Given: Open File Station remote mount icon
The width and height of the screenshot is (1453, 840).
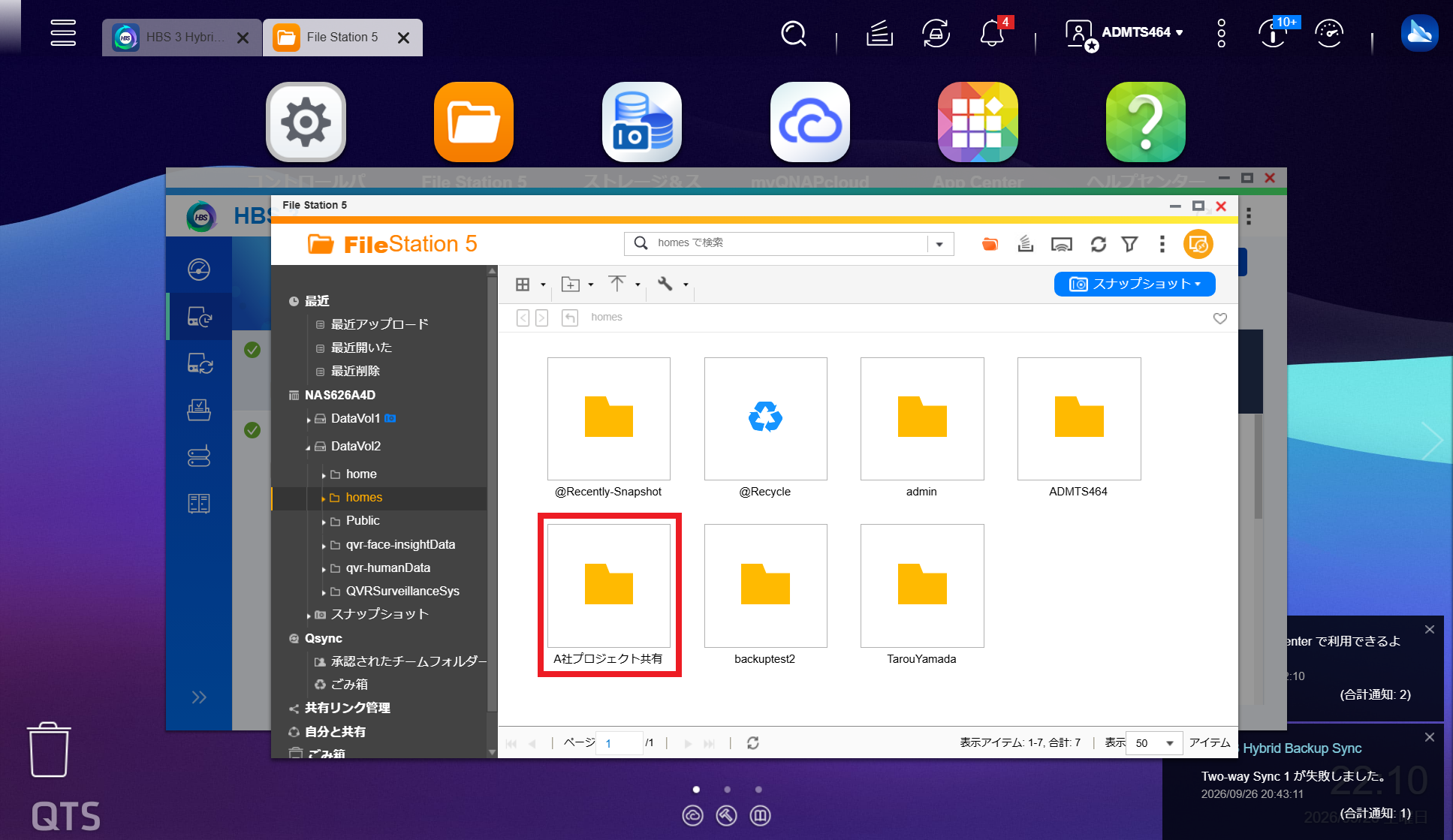Looking at the screenshot, I should click(x=1061, y=244).
